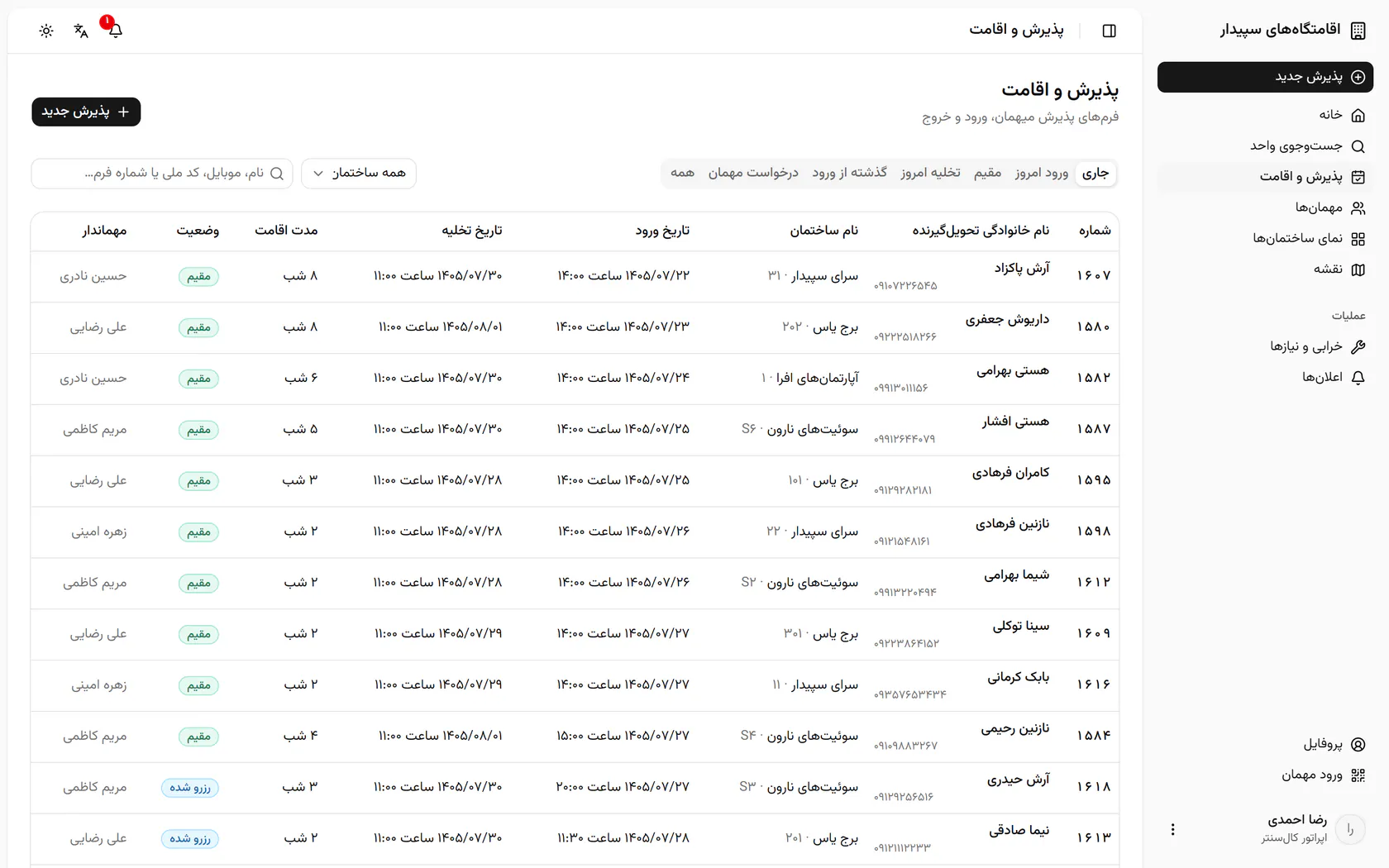The height and width of the screenshot is (868, 1389).
Task: Open the language translation icon
Action: (x=81, y=31)
